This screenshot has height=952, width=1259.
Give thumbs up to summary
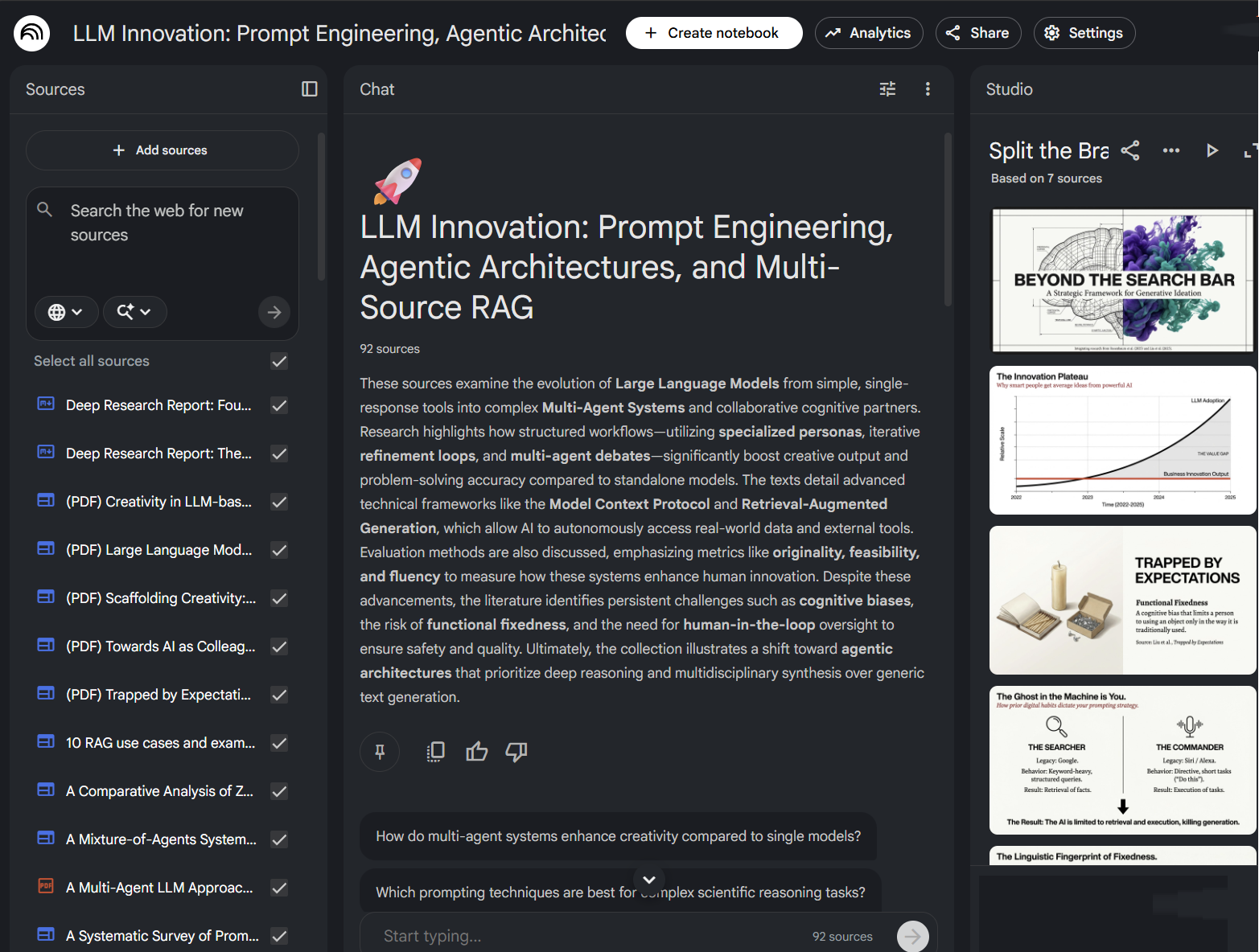click(476, 752)
